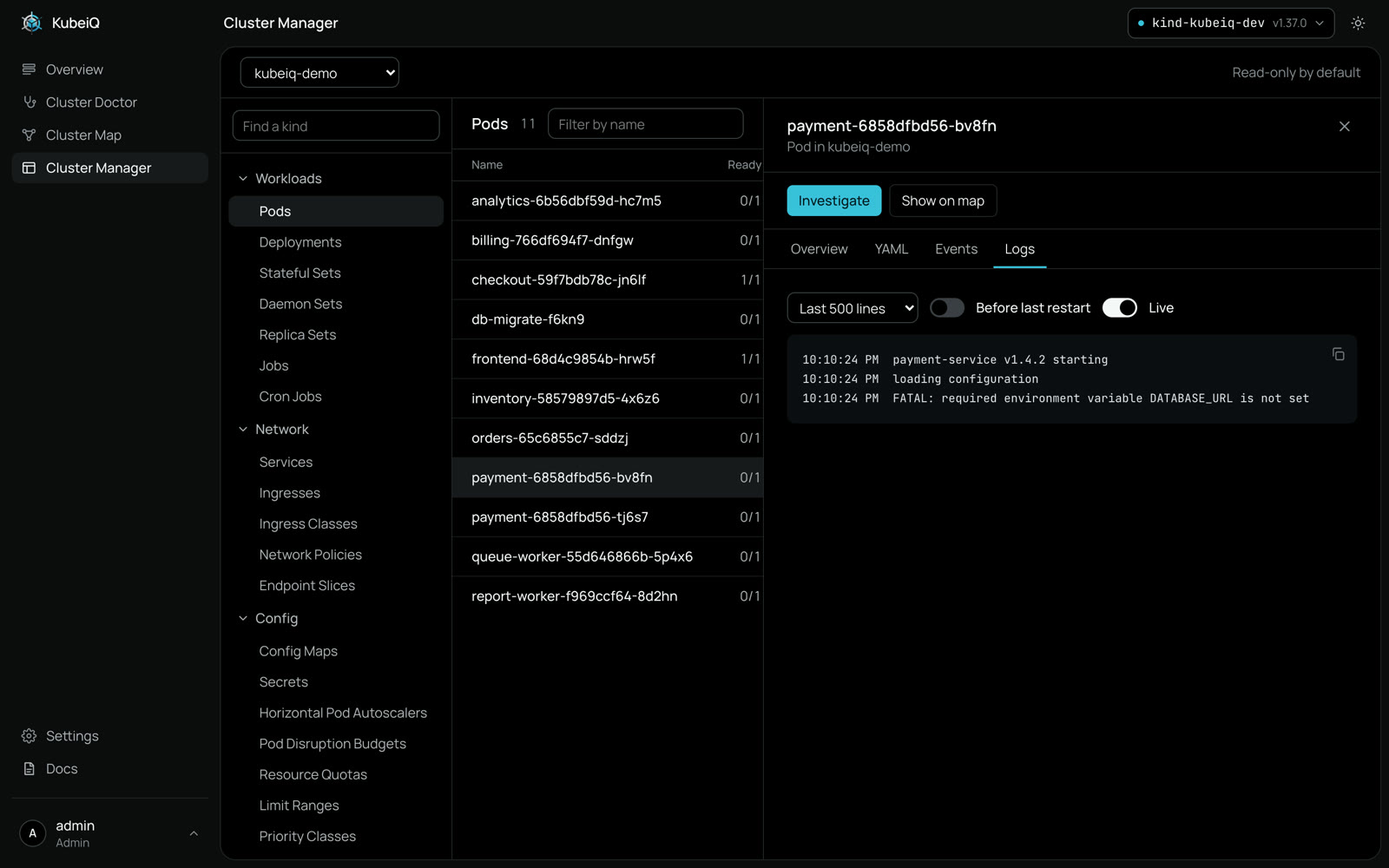
Task: Close the payment pod detail panel
Action: (1344, 127)
